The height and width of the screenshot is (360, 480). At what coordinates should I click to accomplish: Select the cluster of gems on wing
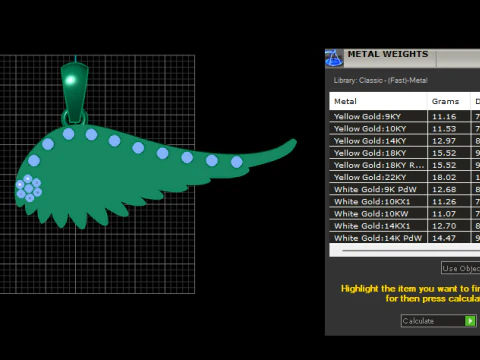[29, 188]
